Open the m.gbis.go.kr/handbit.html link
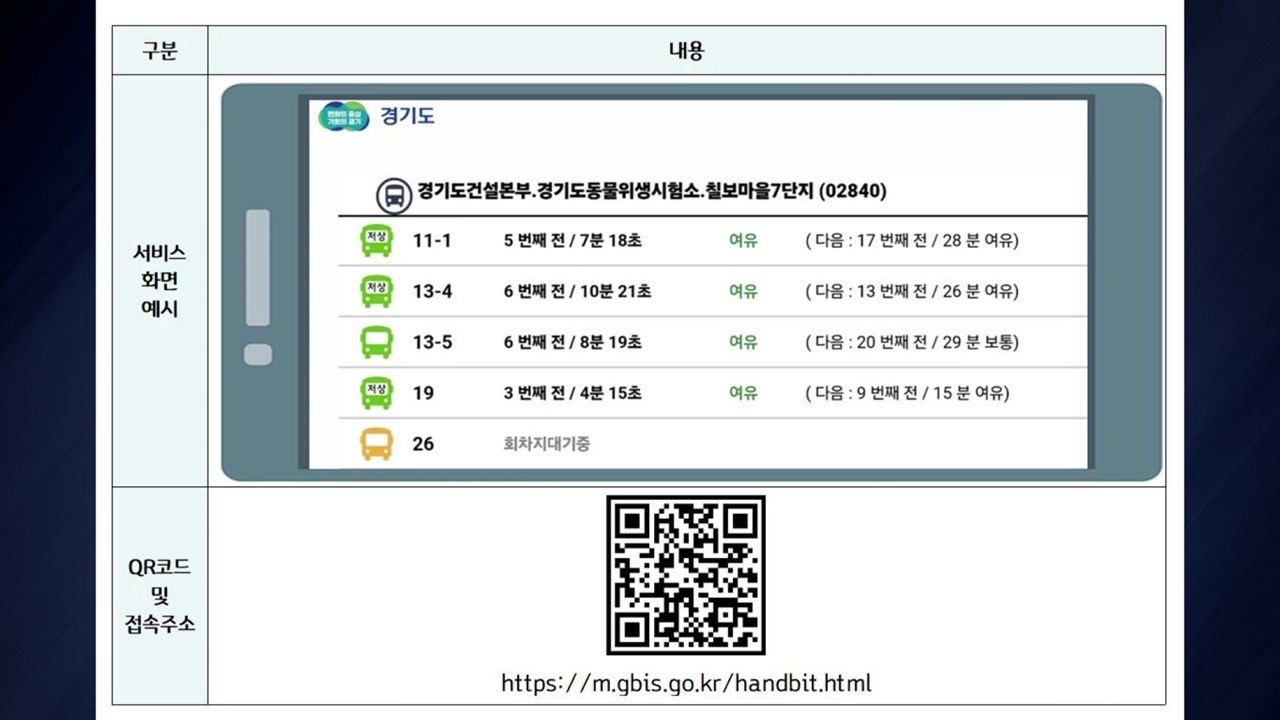This screenshot has height=720, width=1280. coord(686,683)
